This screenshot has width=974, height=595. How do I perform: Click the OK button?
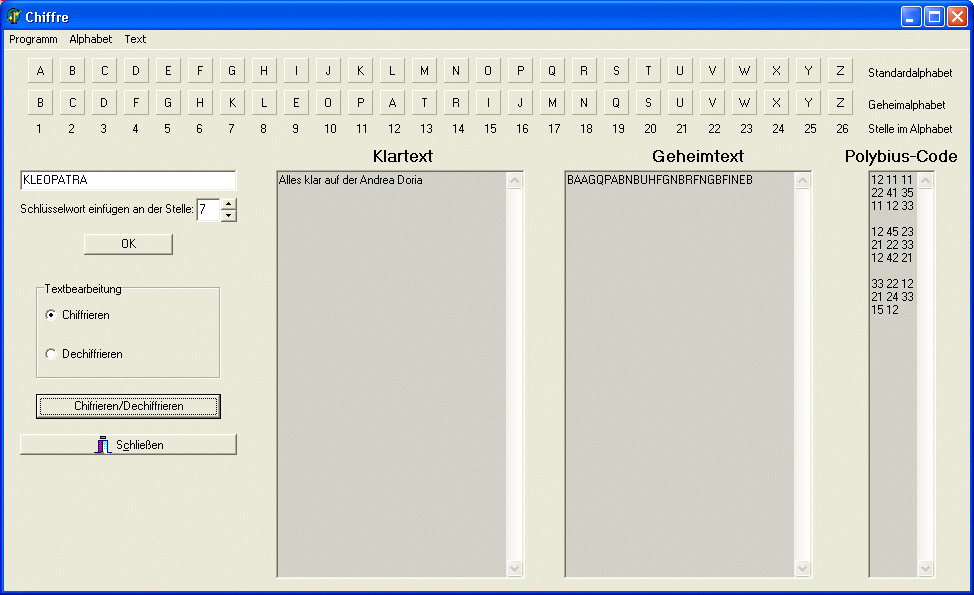pos(128,244)
